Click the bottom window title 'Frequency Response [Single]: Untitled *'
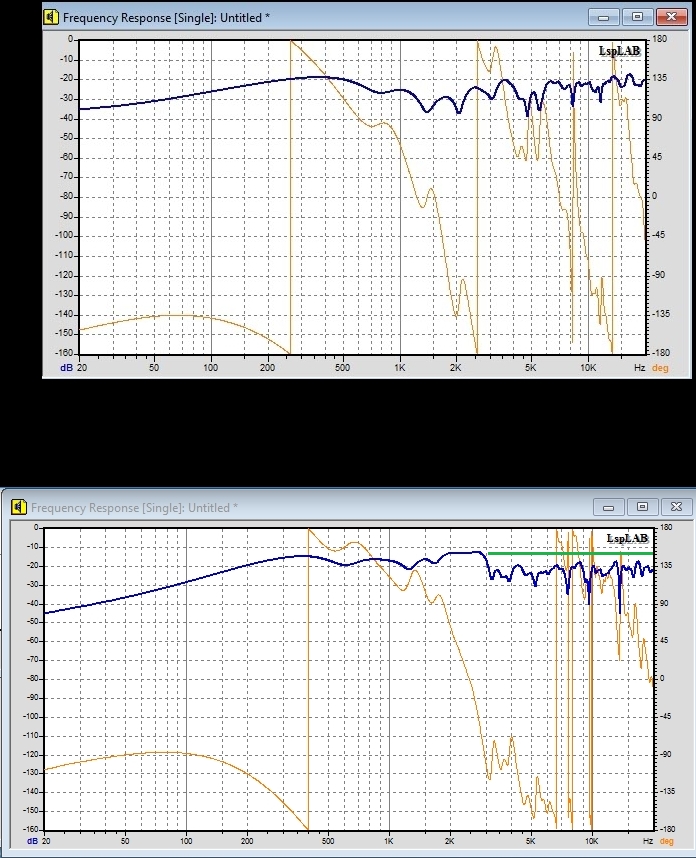This screenshot has height=858, width=696. coord(134,508)
